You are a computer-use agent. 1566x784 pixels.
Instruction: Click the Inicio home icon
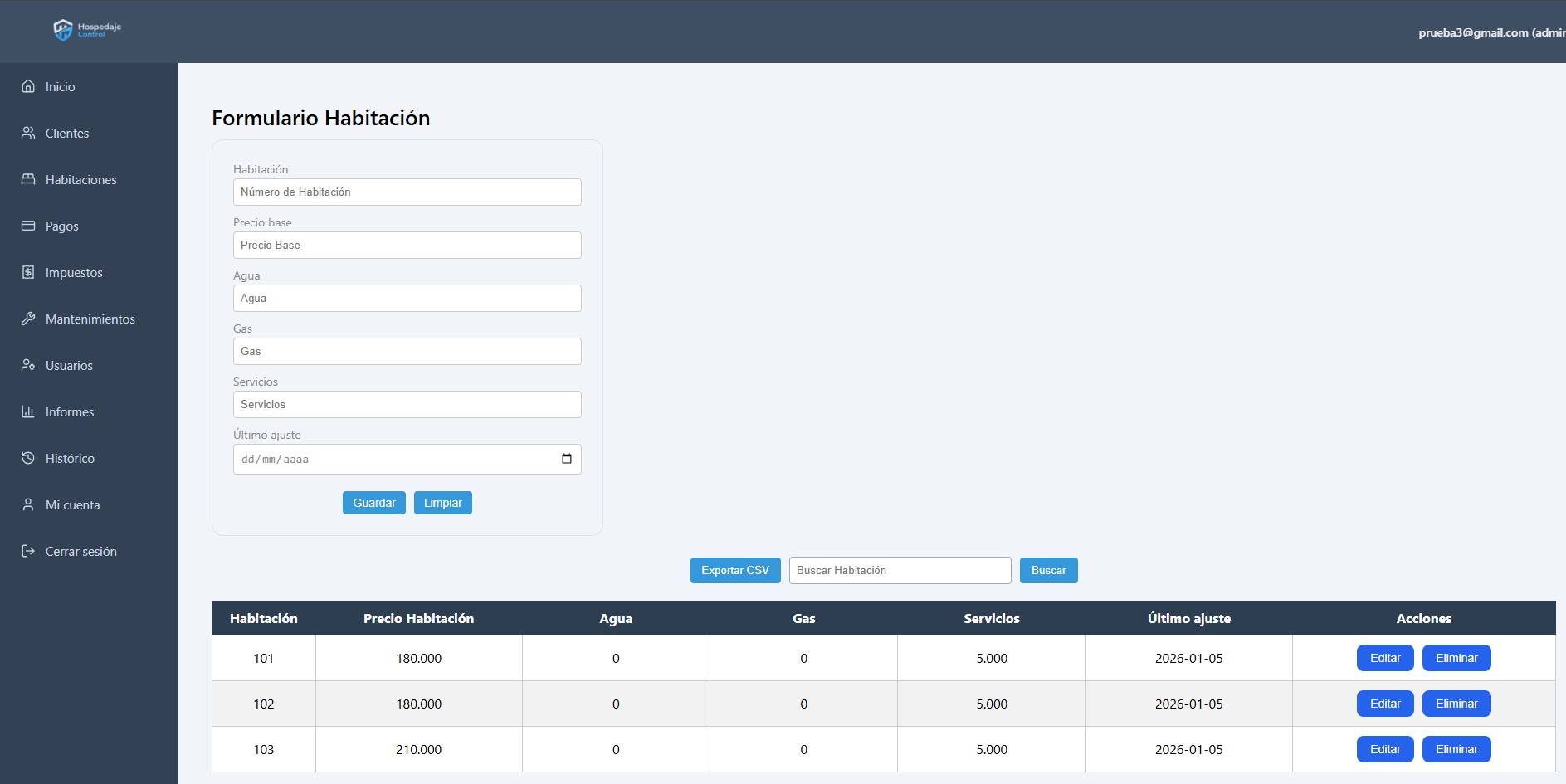coord(28,86)
